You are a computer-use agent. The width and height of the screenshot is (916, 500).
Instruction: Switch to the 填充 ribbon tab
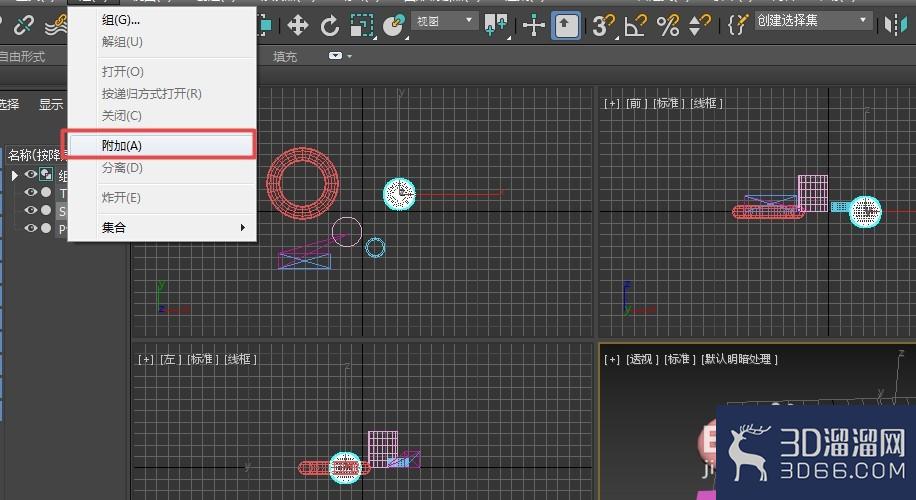tap(285, 57)
